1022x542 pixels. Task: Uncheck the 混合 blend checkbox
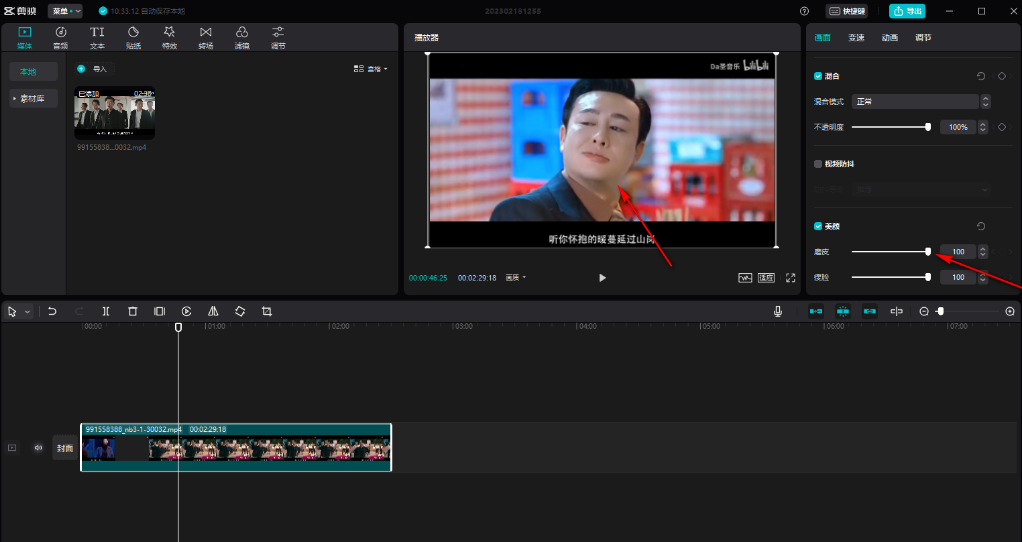coord(818,76)
